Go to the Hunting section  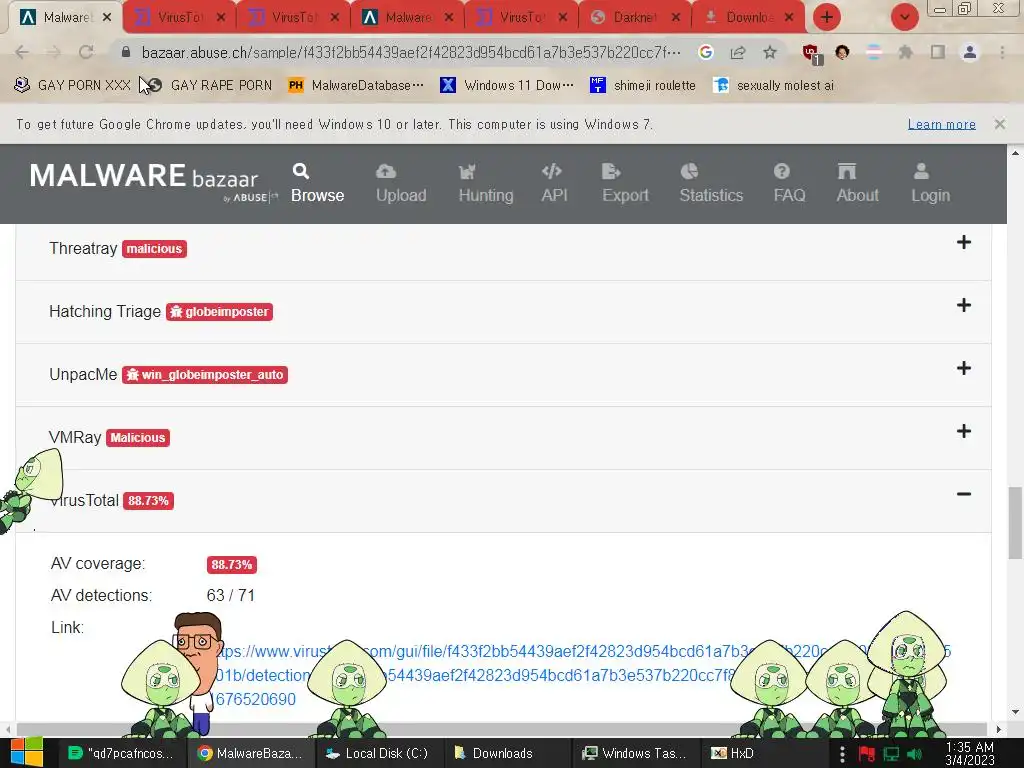485,184
